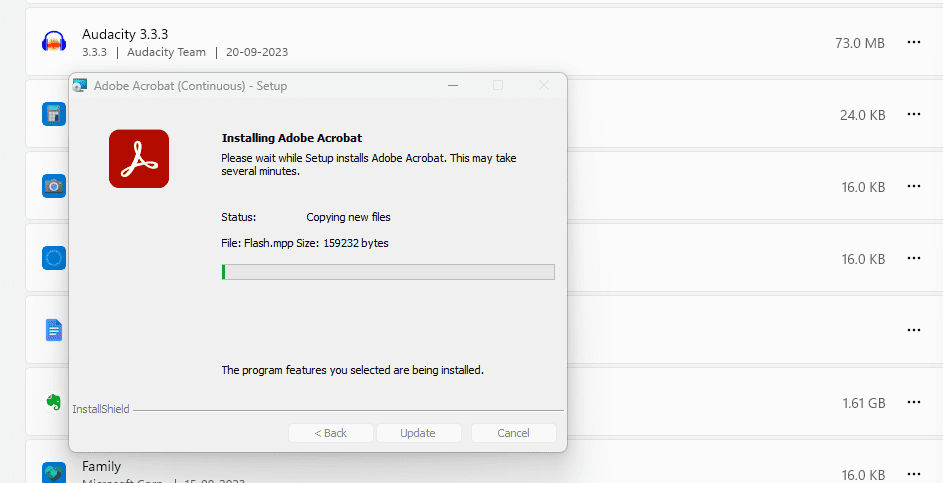This screenshot has width=943, height=483.
Task: Click the InstallShield label in Setup
Action: [x=101, y=409]
